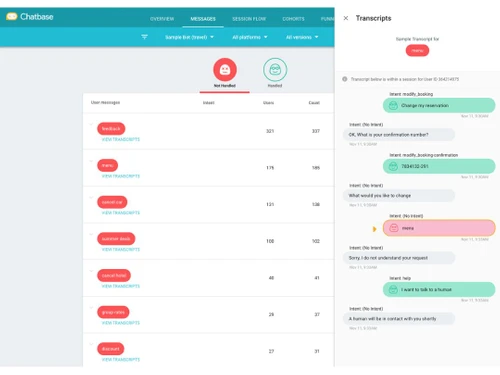
Task: View transcripts for the menu message
Action: click(x=121, y=176)
